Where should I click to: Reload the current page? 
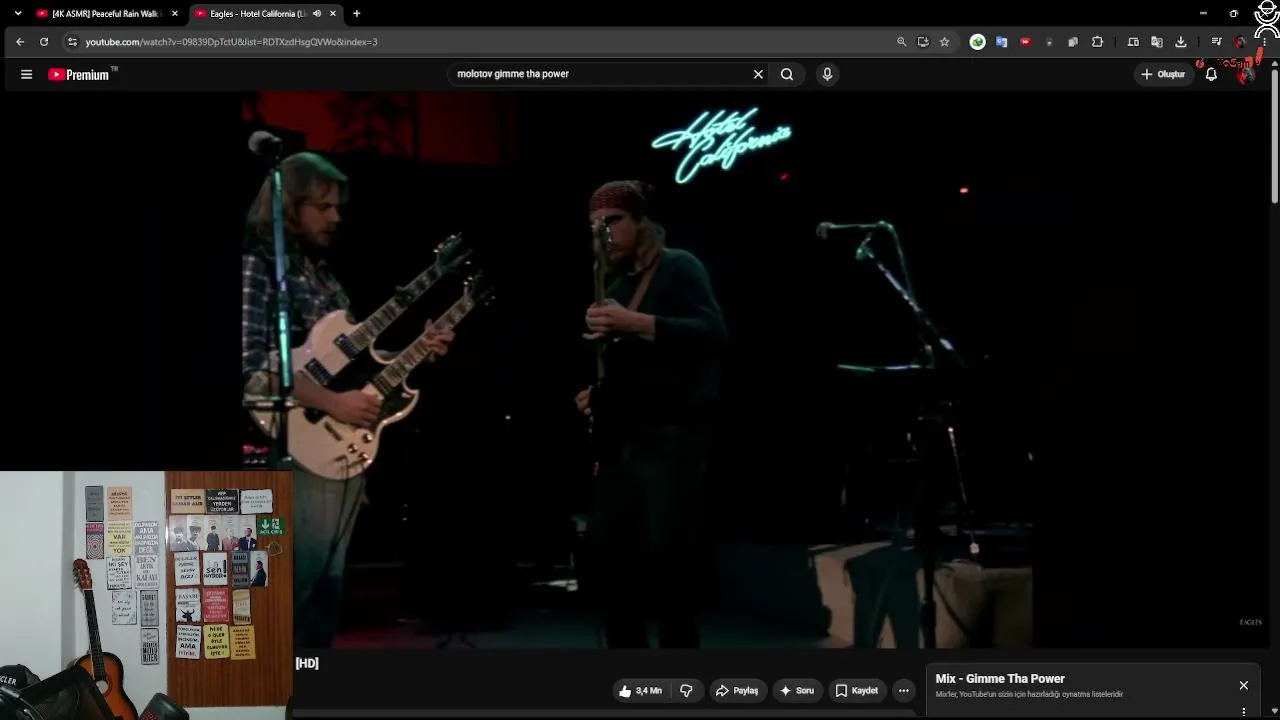click(x=44, y=42)
